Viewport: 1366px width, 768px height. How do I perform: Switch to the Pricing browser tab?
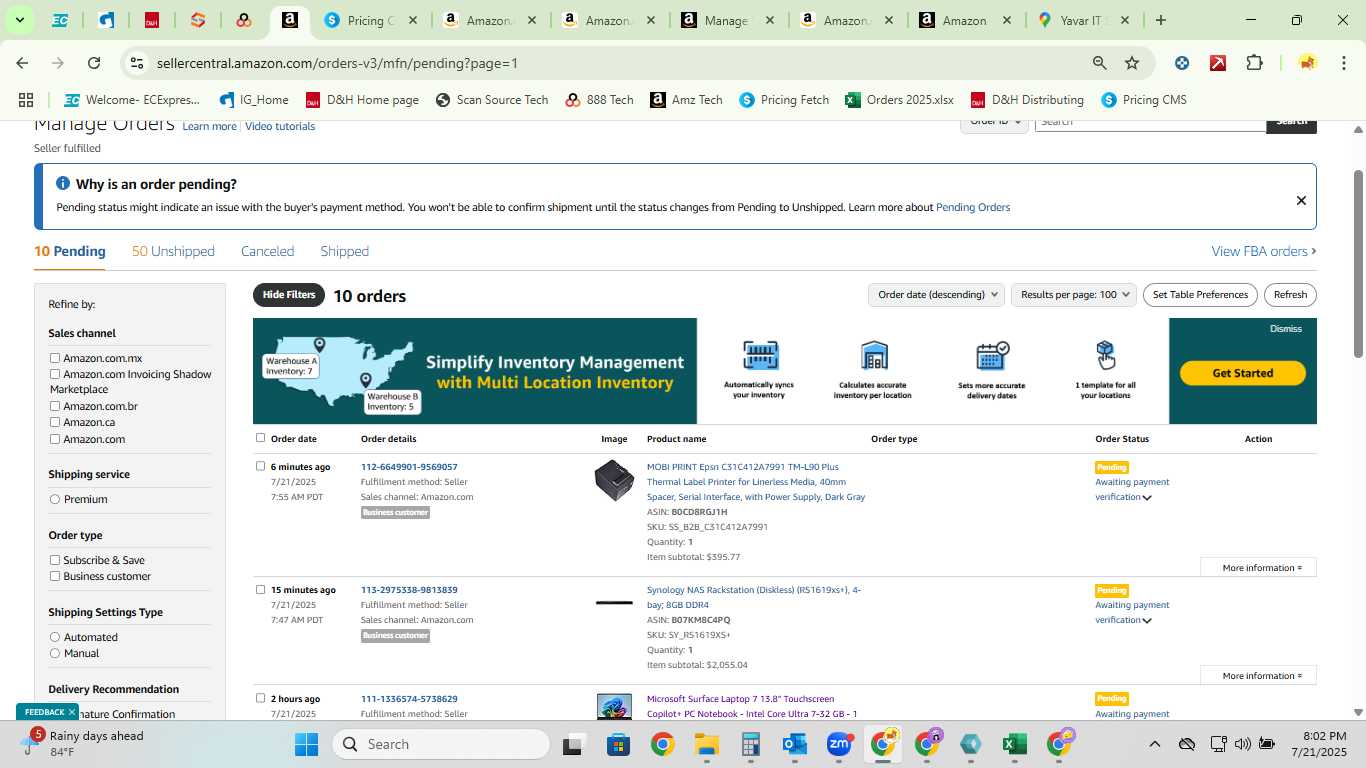[x=370, y=20]
